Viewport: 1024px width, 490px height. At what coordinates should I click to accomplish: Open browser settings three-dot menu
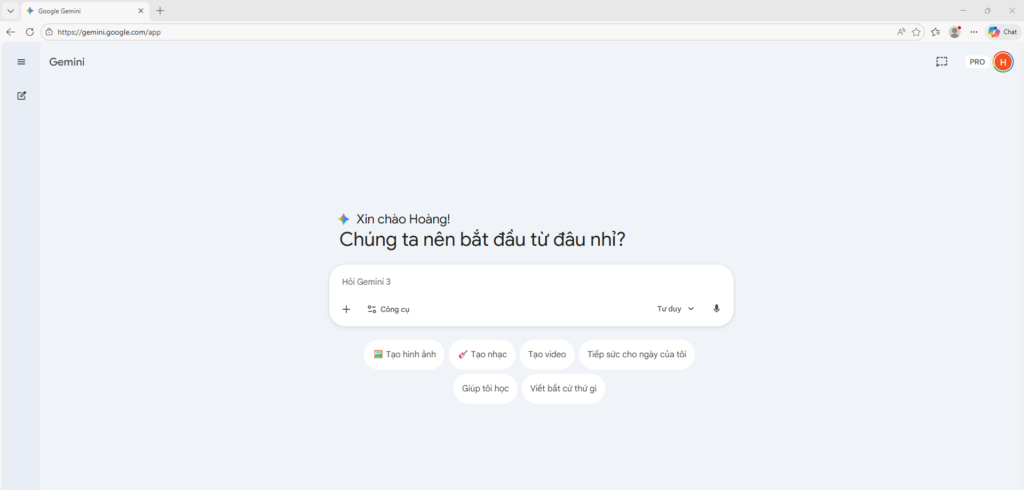tap(974, 32)
